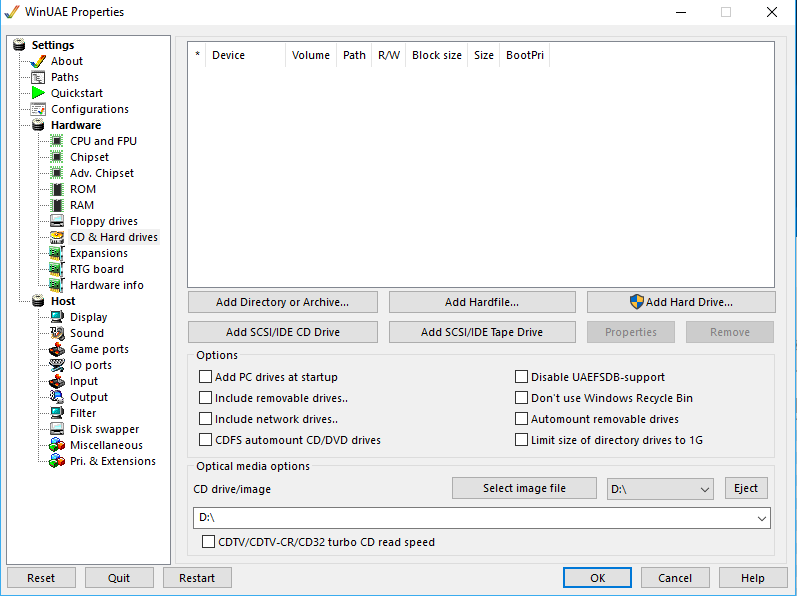Open Help for this page

click(753, 578)
